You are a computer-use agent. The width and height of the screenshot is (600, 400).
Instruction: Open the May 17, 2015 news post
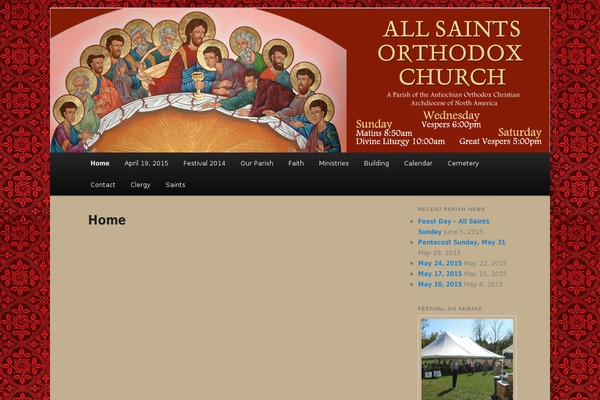pyautogui.click(x=440, y=274)
